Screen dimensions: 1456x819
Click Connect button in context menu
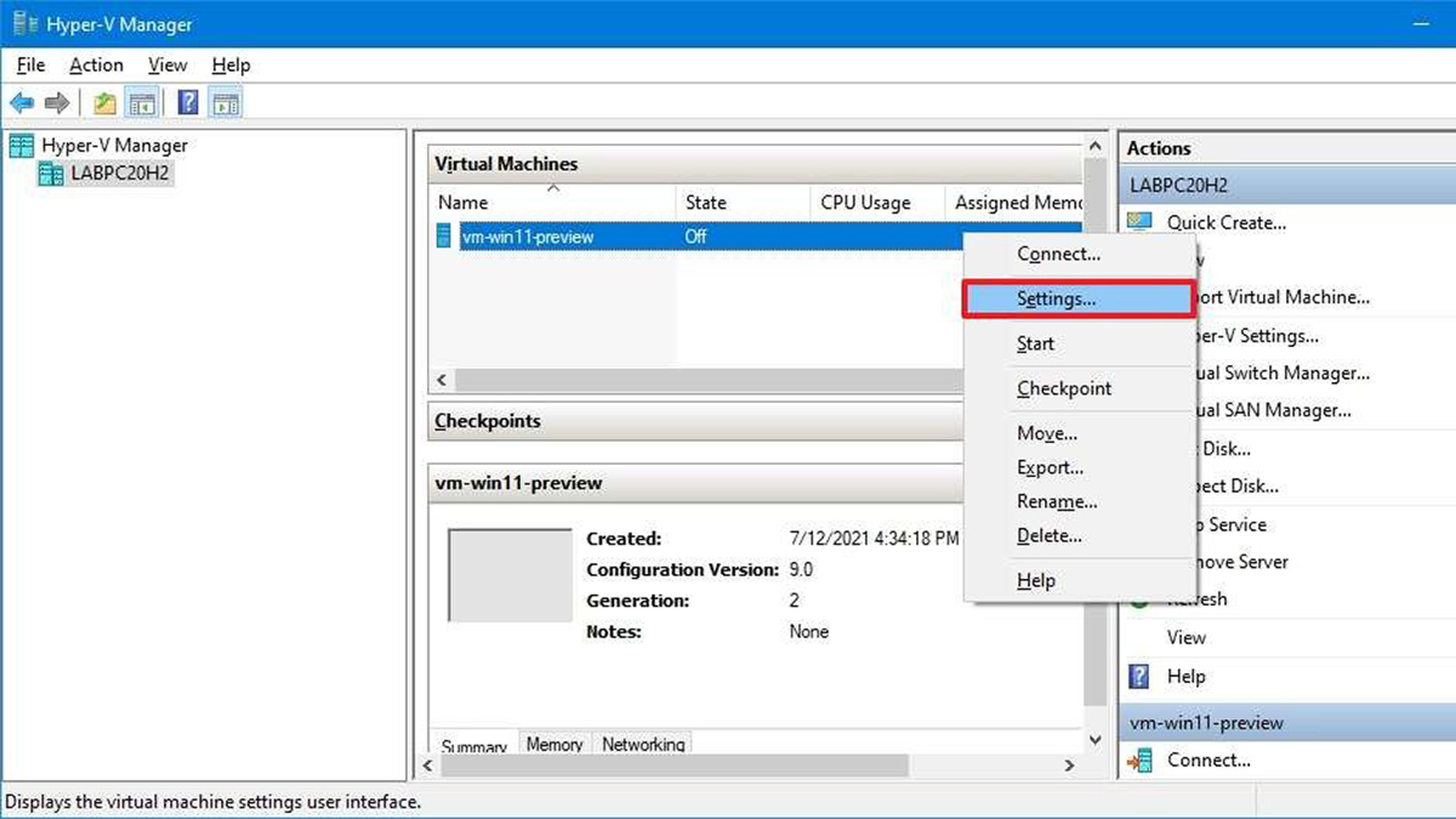tap(1057, 253)
